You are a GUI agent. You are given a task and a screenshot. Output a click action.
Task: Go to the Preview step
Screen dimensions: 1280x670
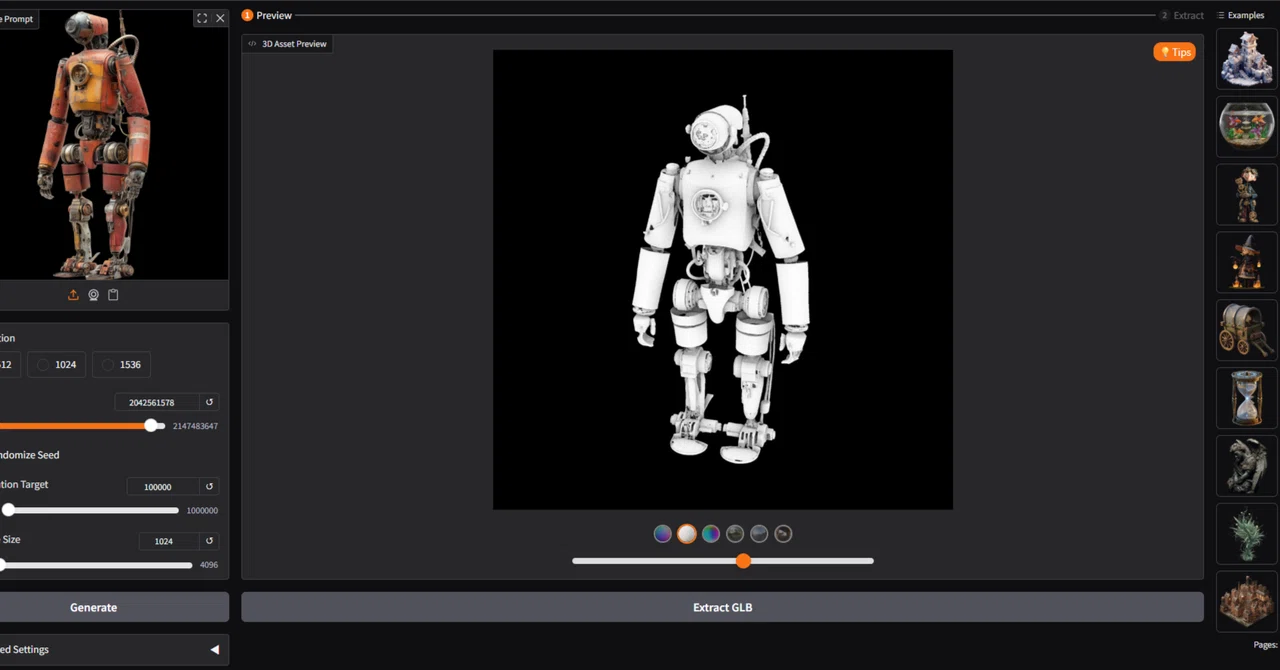click(x=267, y=15)
